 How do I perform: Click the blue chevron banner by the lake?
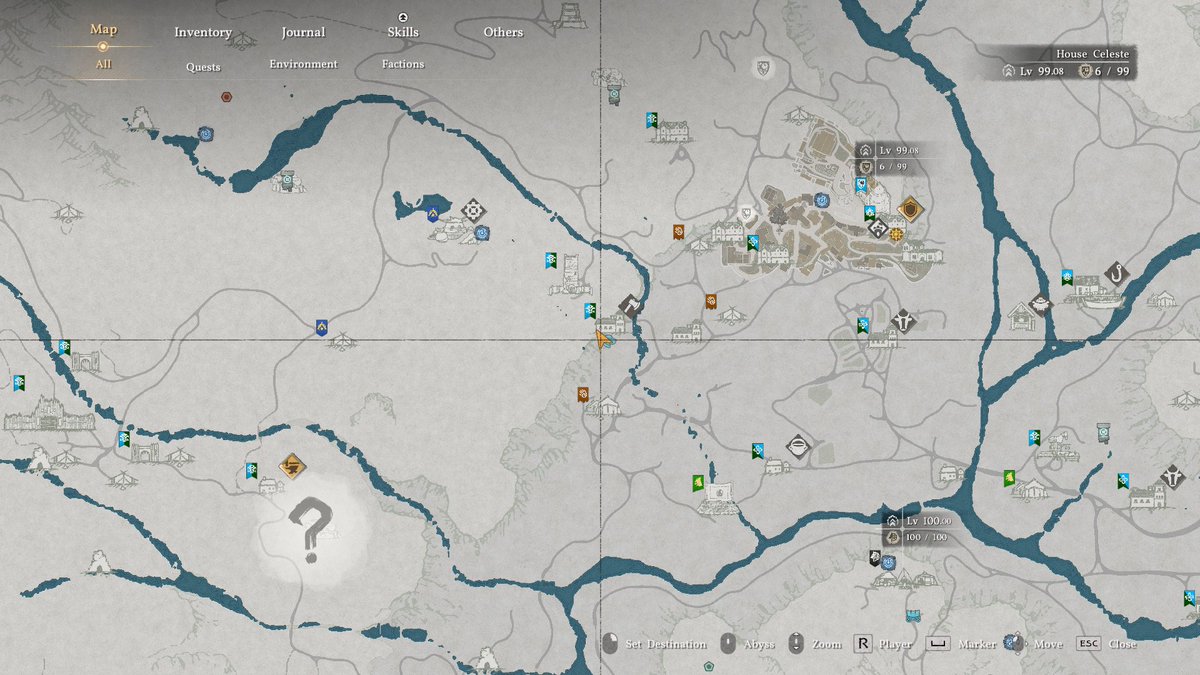tap(433, 212)
